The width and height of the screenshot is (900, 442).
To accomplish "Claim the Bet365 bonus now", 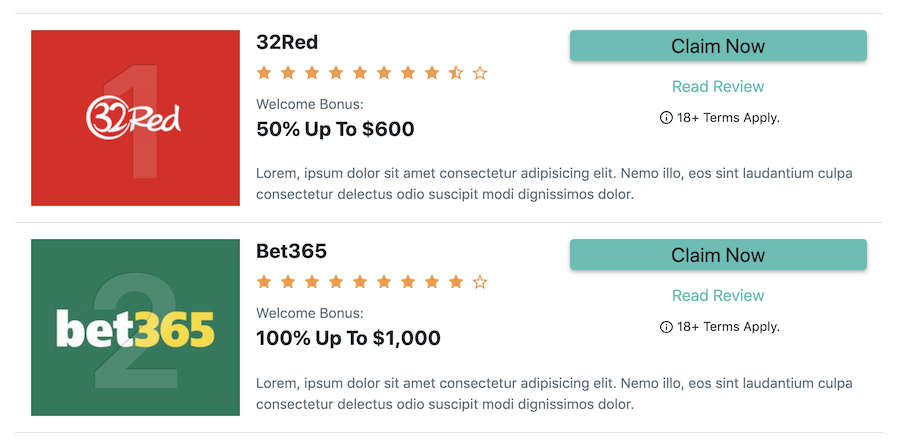I will pos(718,255).
